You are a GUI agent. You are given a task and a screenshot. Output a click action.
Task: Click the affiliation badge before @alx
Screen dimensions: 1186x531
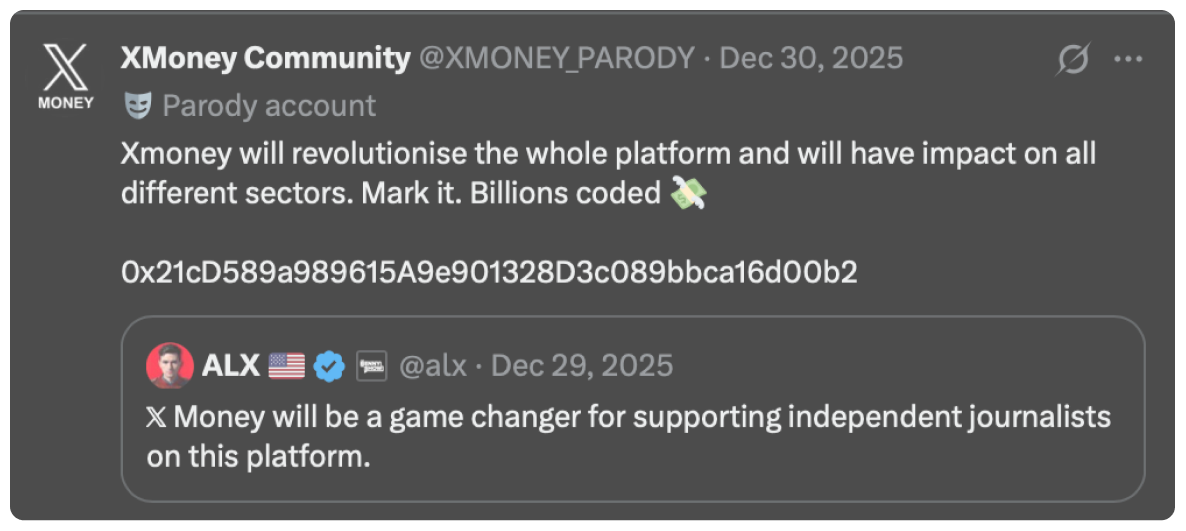(x=370, y=366)
